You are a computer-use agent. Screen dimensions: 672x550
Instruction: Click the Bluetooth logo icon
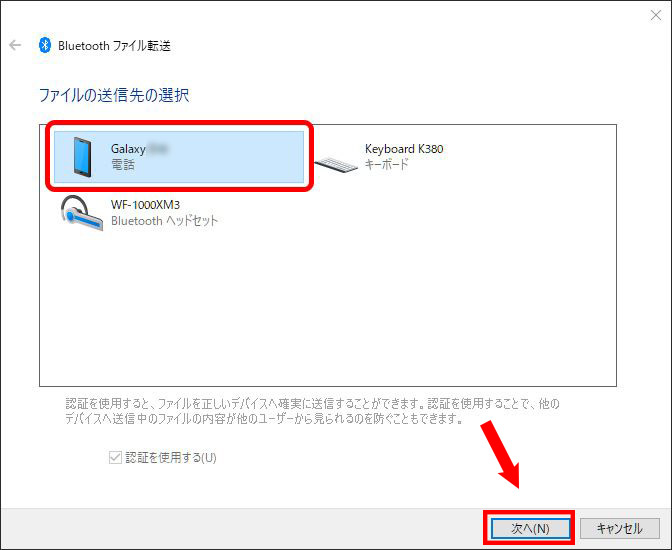click(45, 45)
